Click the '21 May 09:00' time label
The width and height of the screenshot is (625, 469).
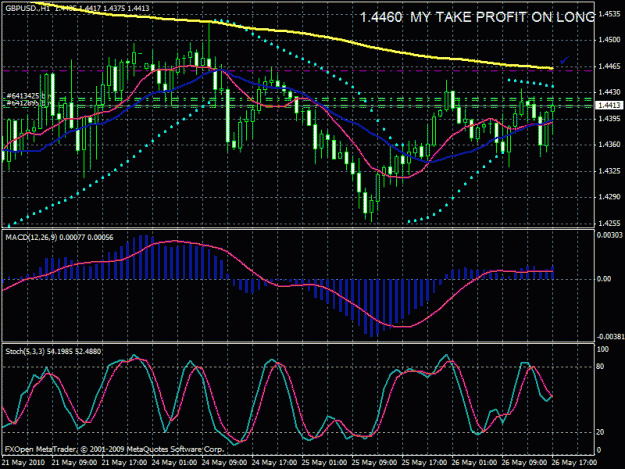pyautogui.click(x=74, y=463)
